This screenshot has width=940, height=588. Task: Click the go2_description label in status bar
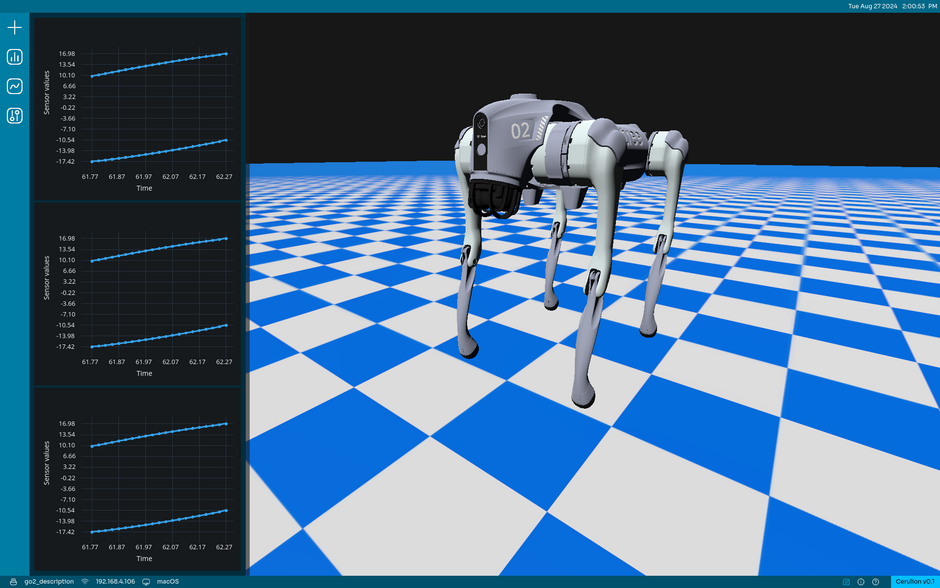(49, 581)
